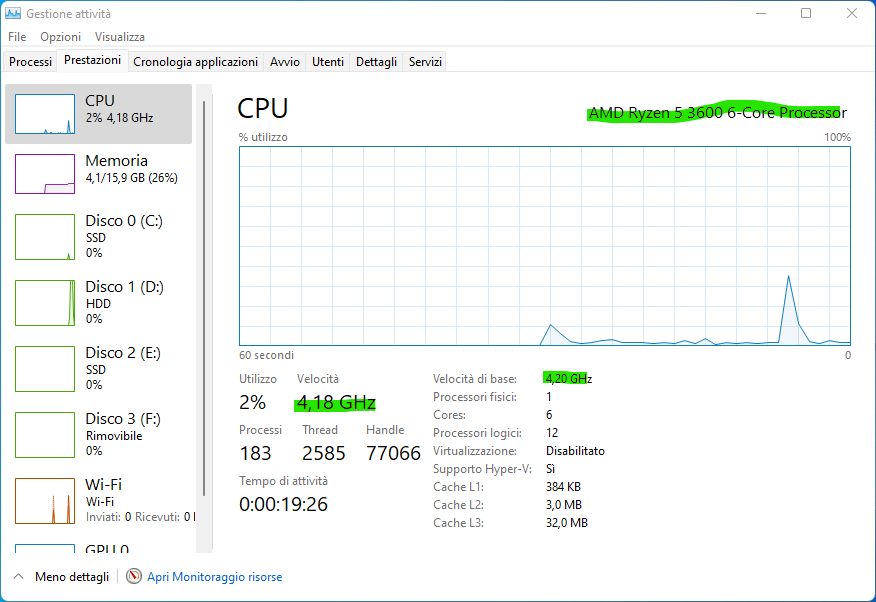Viewport: 876px width, 602px height.
Task: Switch to the Processi tab
Action: coord(30,62)
